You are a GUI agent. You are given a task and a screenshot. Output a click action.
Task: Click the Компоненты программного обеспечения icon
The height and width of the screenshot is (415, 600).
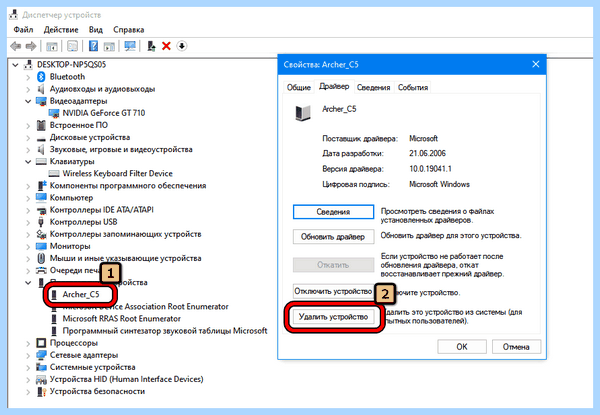coord(41,186)
